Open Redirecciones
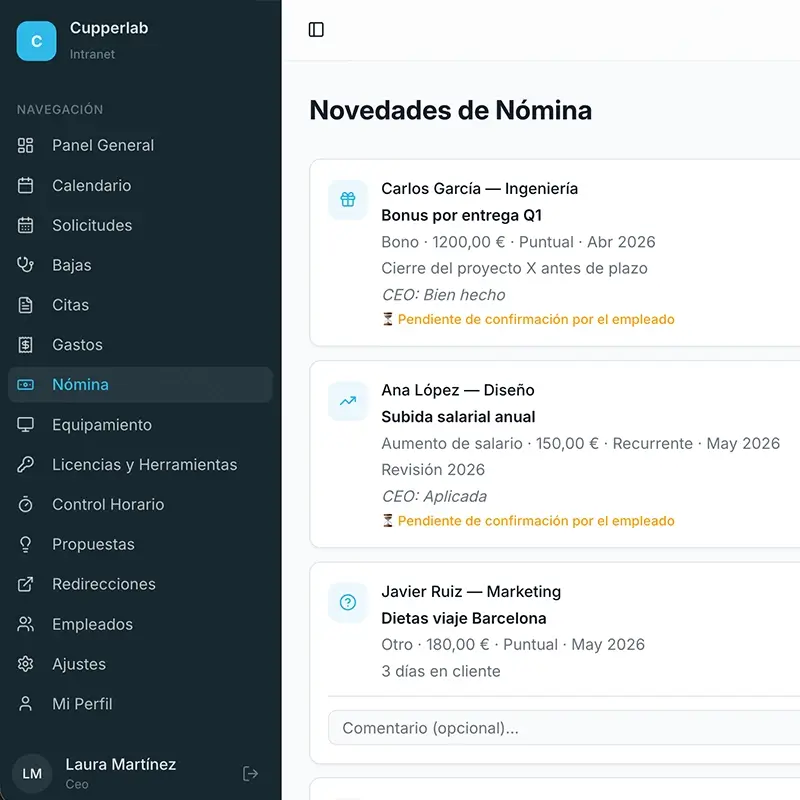The height and width of the screenshot is (800, 800). coord(140,584)
